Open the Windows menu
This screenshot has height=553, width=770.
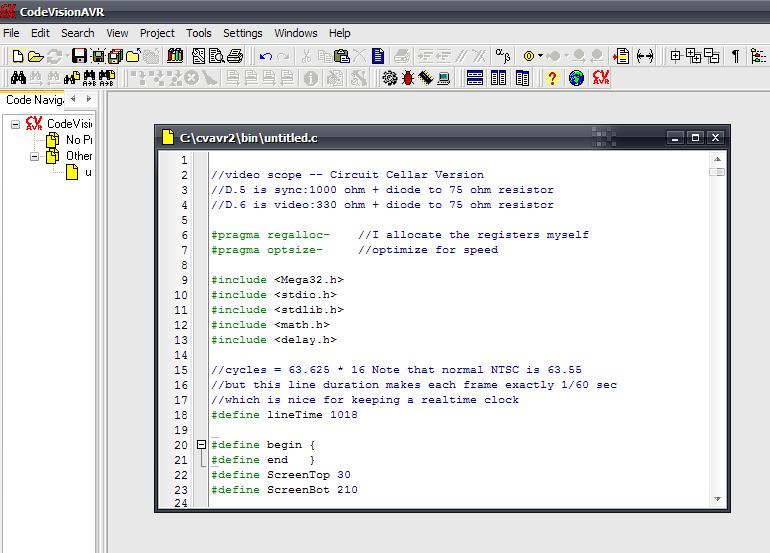point(296,33)
